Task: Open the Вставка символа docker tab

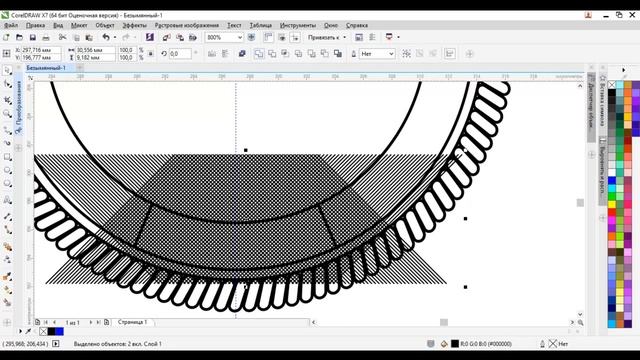Action: click(x=603, y=101)
